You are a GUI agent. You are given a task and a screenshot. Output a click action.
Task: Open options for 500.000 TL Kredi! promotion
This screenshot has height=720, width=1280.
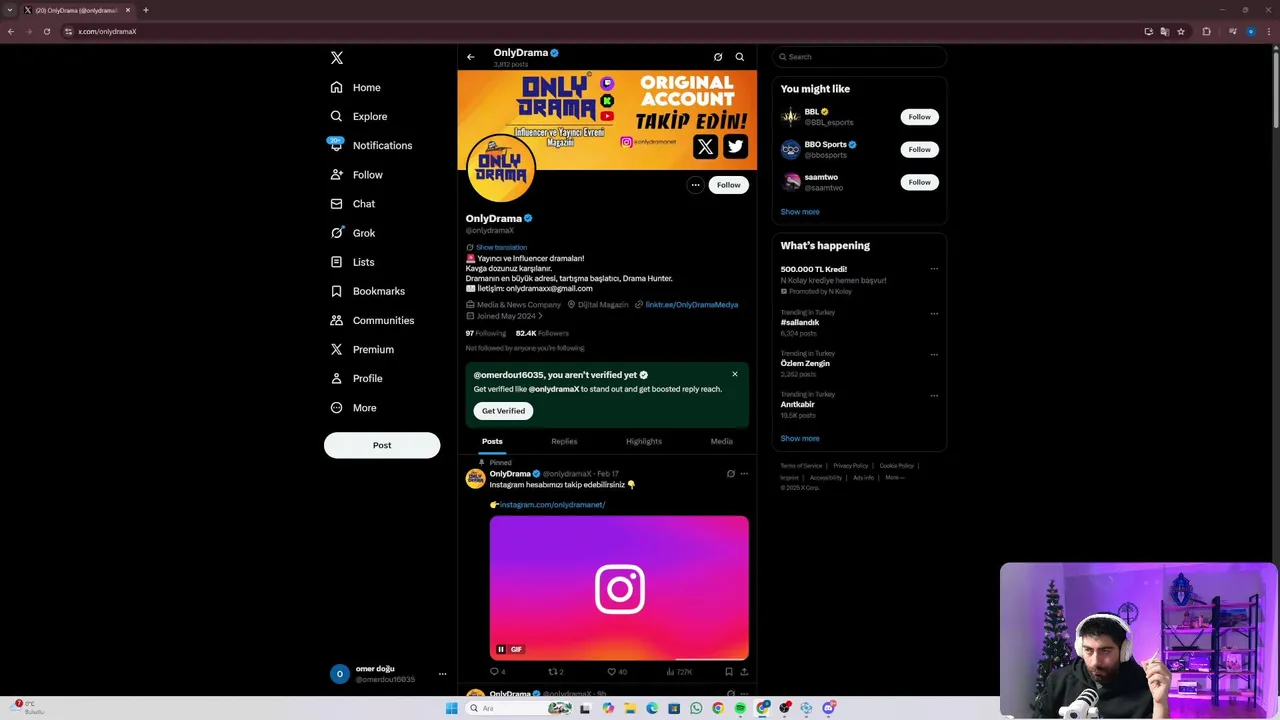pyautogui.click(x=934, y=269)
